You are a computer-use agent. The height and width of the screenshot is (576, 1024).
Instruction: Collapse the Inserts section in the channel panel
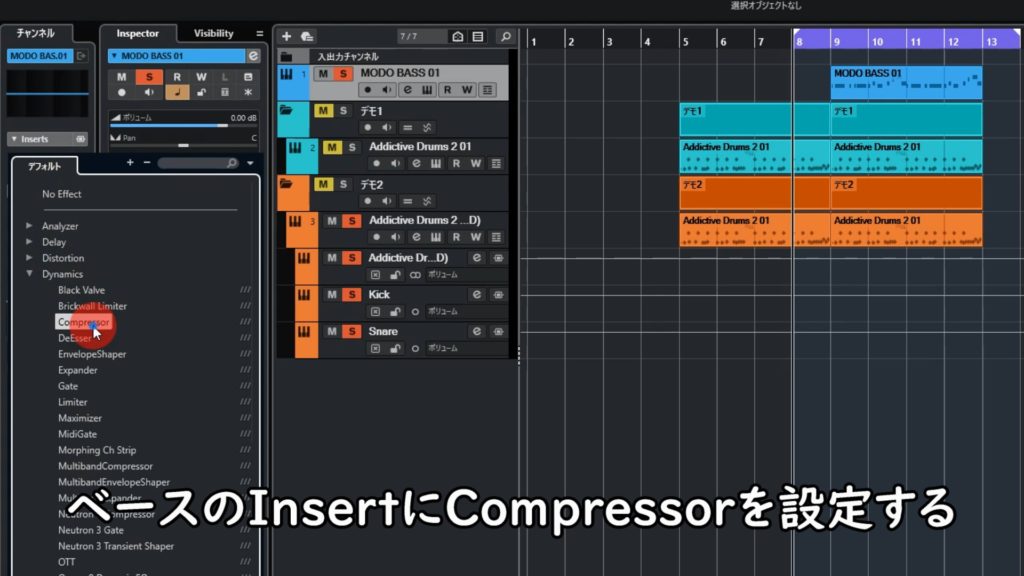pos(13,139)
